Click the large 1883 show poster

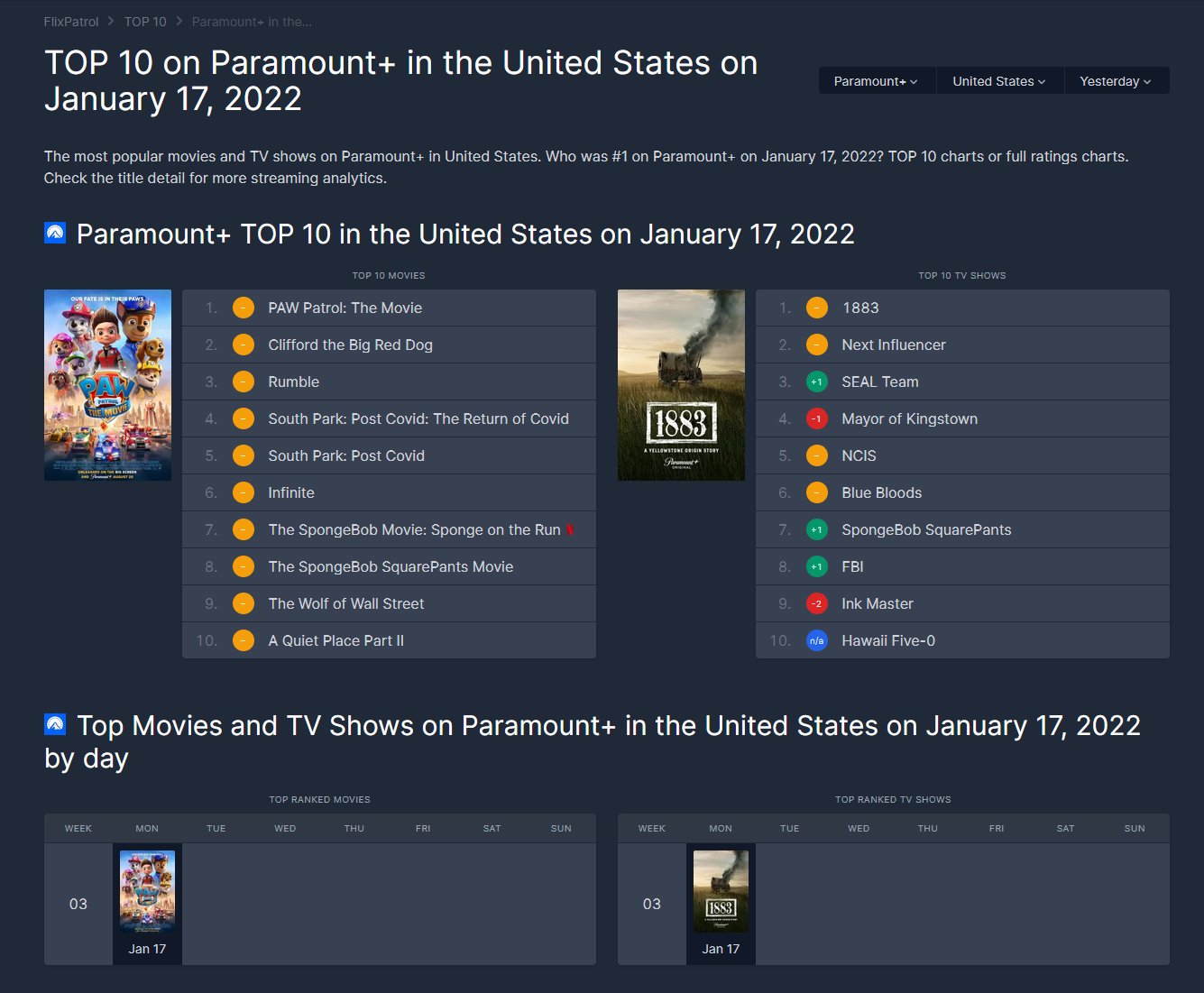[681, 385]
